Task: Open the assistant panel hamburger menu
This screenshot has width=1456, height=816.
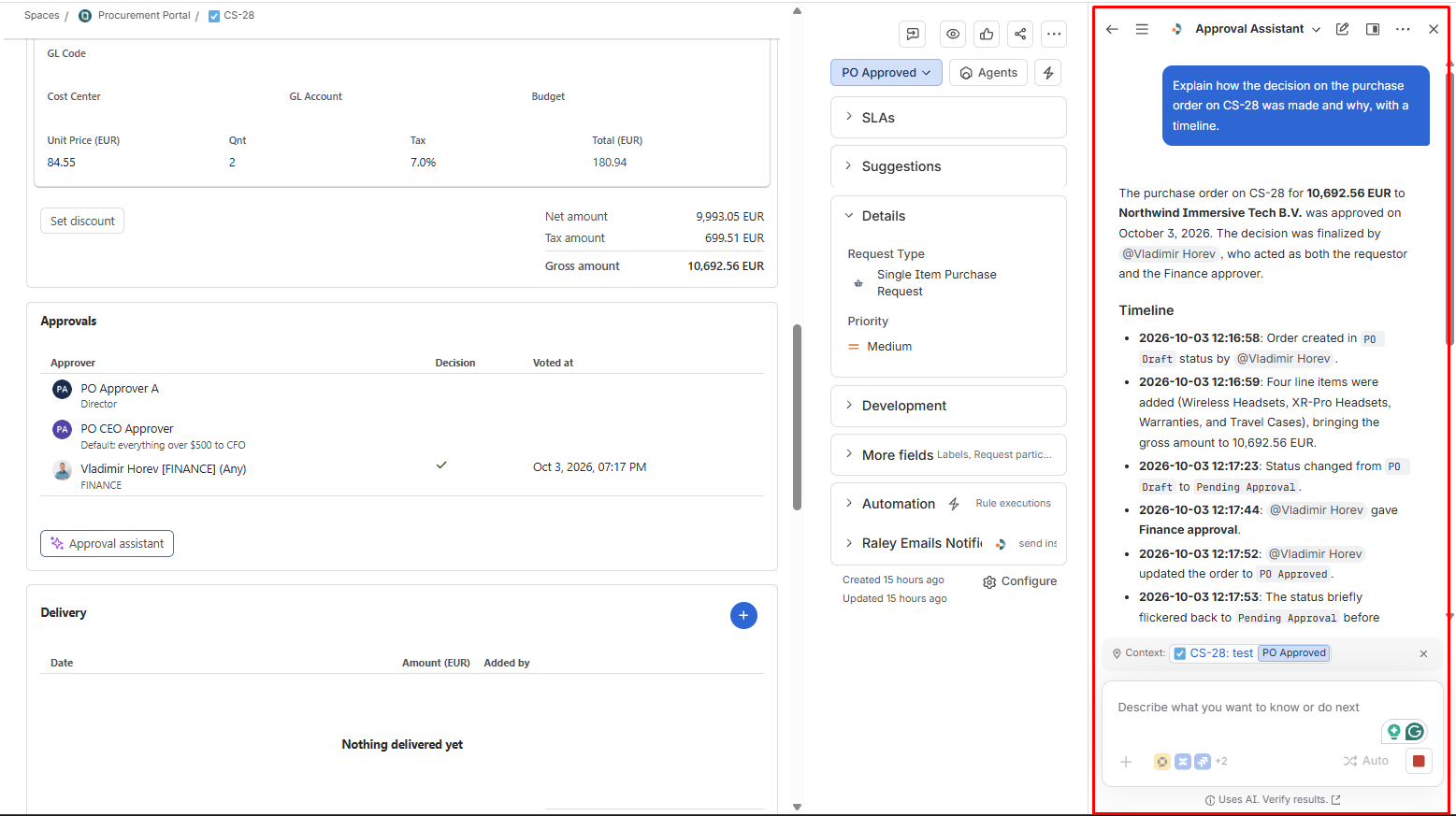Action: (x=1142, y=29)
